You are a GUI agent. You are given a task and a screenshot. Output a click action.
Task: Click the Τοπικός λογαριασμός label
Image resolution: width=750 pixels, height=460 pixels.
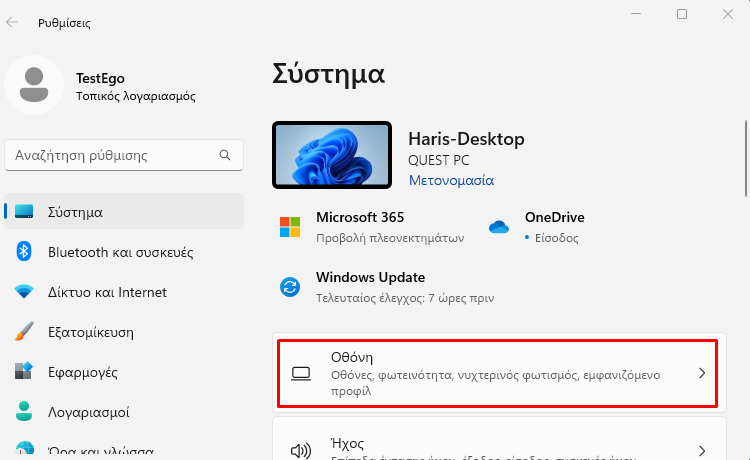(x=136, y=96)
